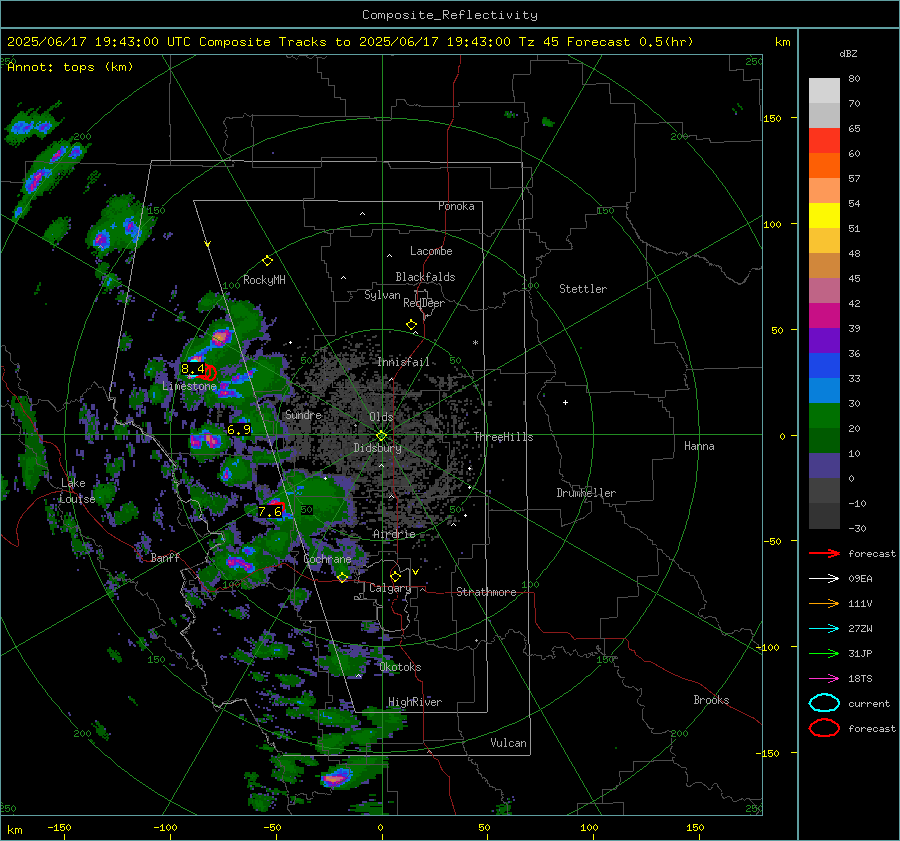Click the Drumheller label
This screenshot has width=900, height=841.
(586, 493)
